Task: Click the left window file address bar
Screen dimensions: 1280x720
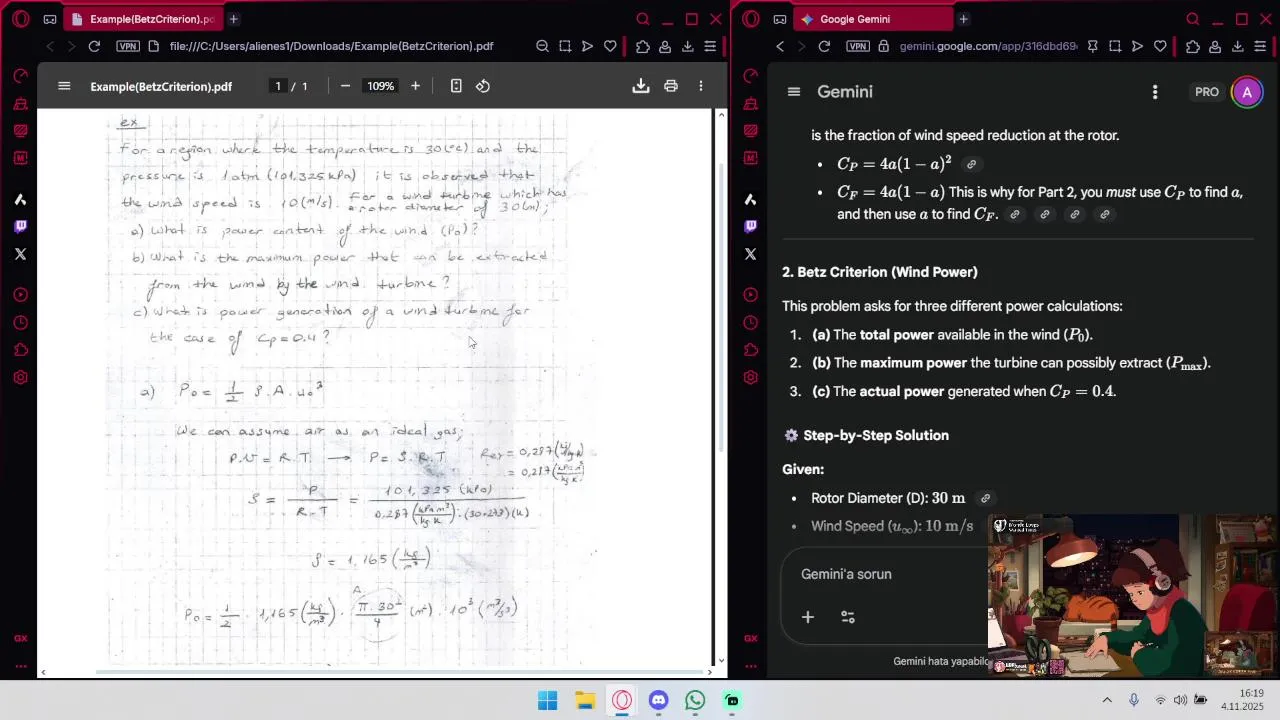Action: [x=331, y=46]
